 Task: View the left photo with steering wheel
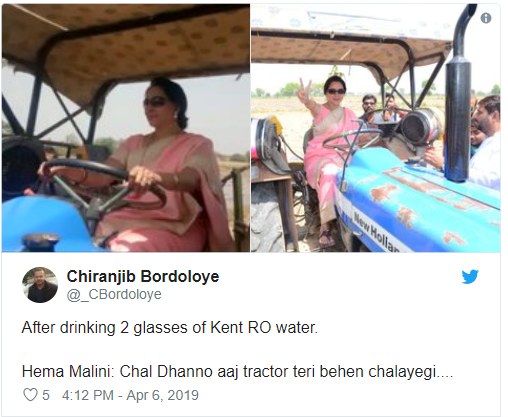(x=126, y=128)
